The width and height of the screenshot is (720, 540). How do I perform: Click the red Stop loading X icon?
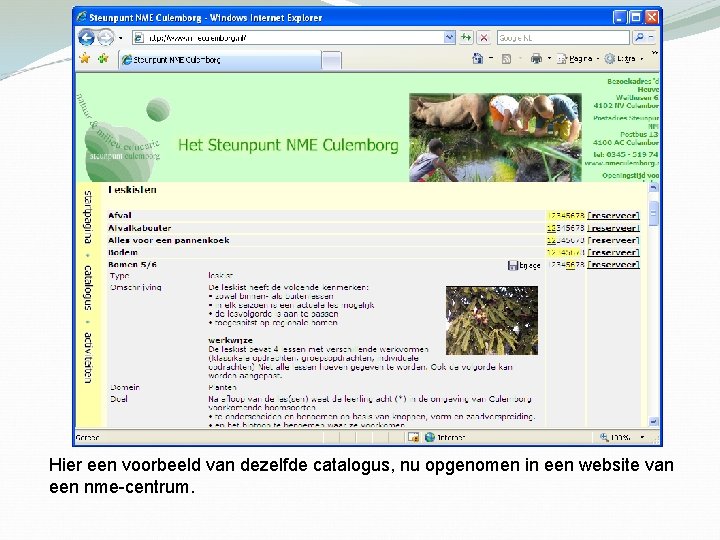484,38
